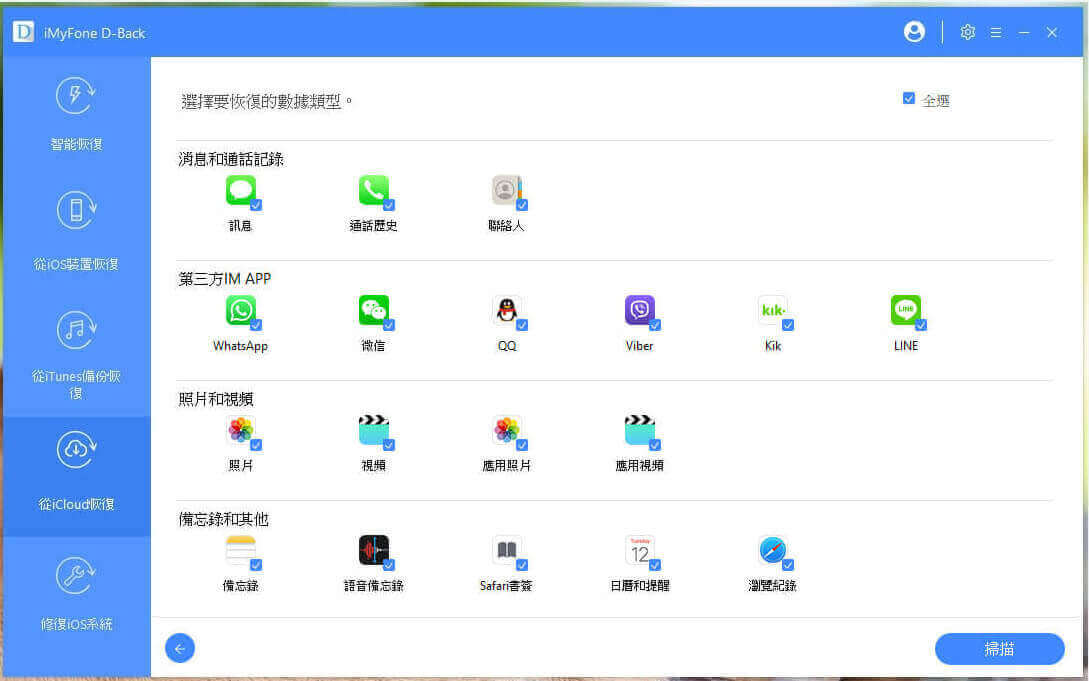Switch to 從iCloud恢復 tab
This screenshot has height=681, width=1089.
(x=76, y=476)
